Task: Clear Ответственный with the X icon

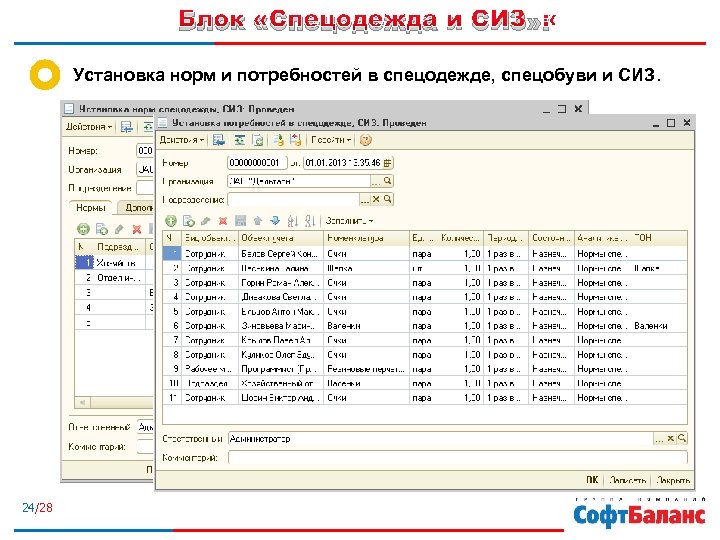Action: 670,439
